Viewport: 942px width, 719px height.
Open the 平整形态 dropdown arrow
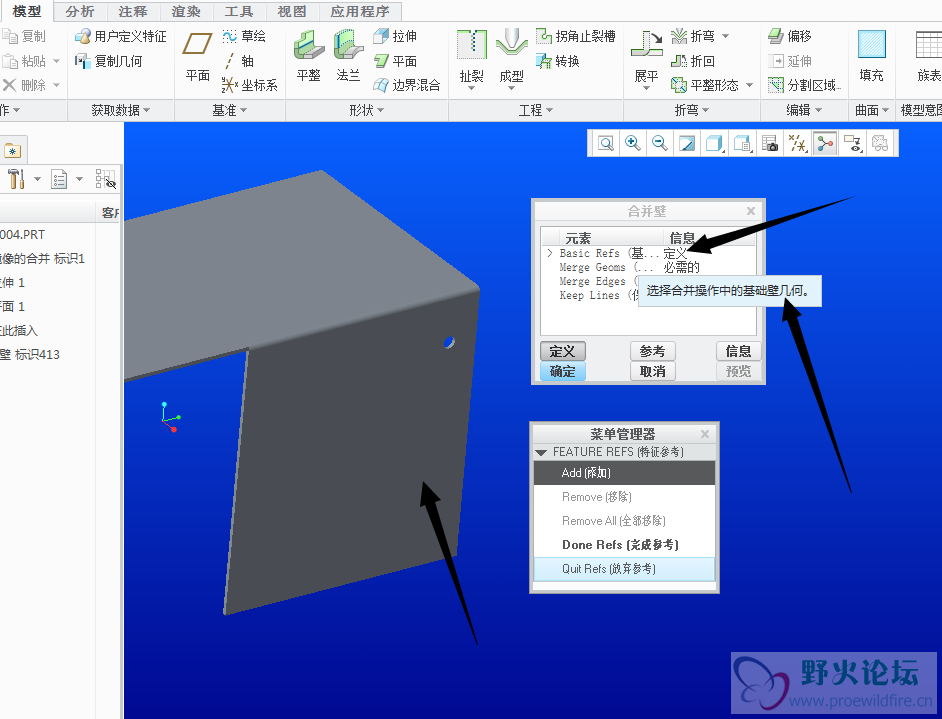(749, 85)
